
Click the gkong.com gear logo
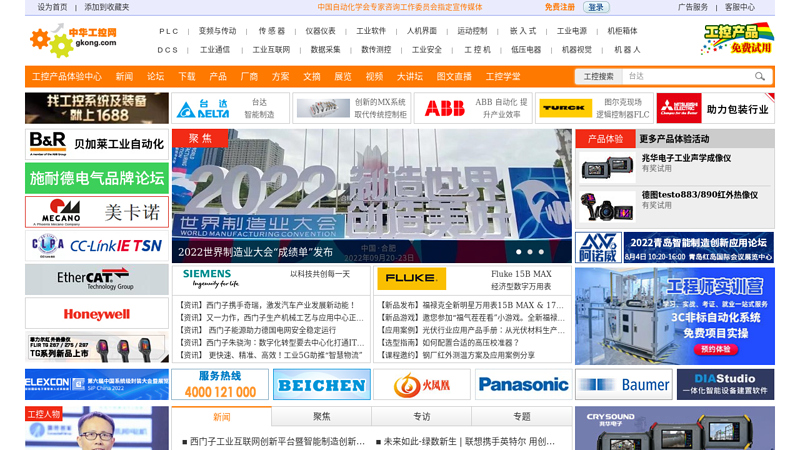(73, 40)
